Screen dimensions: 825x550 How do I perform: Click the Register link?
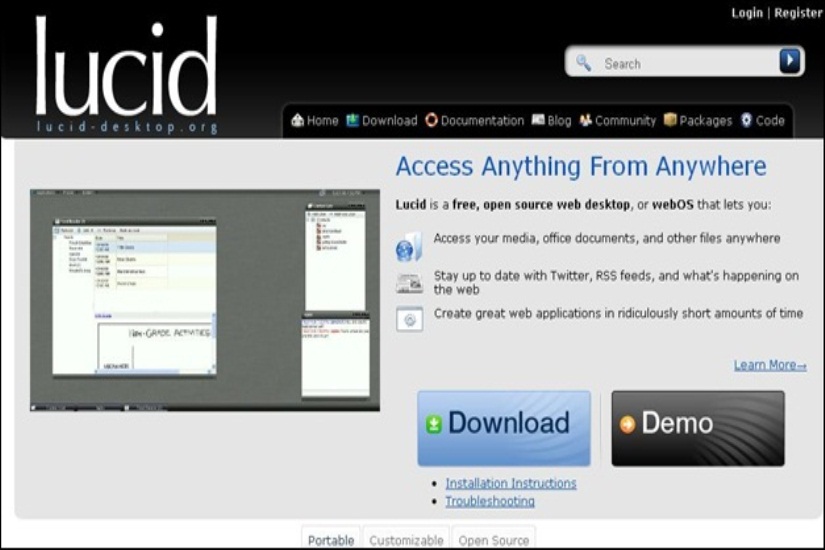(x=798, y=13)
